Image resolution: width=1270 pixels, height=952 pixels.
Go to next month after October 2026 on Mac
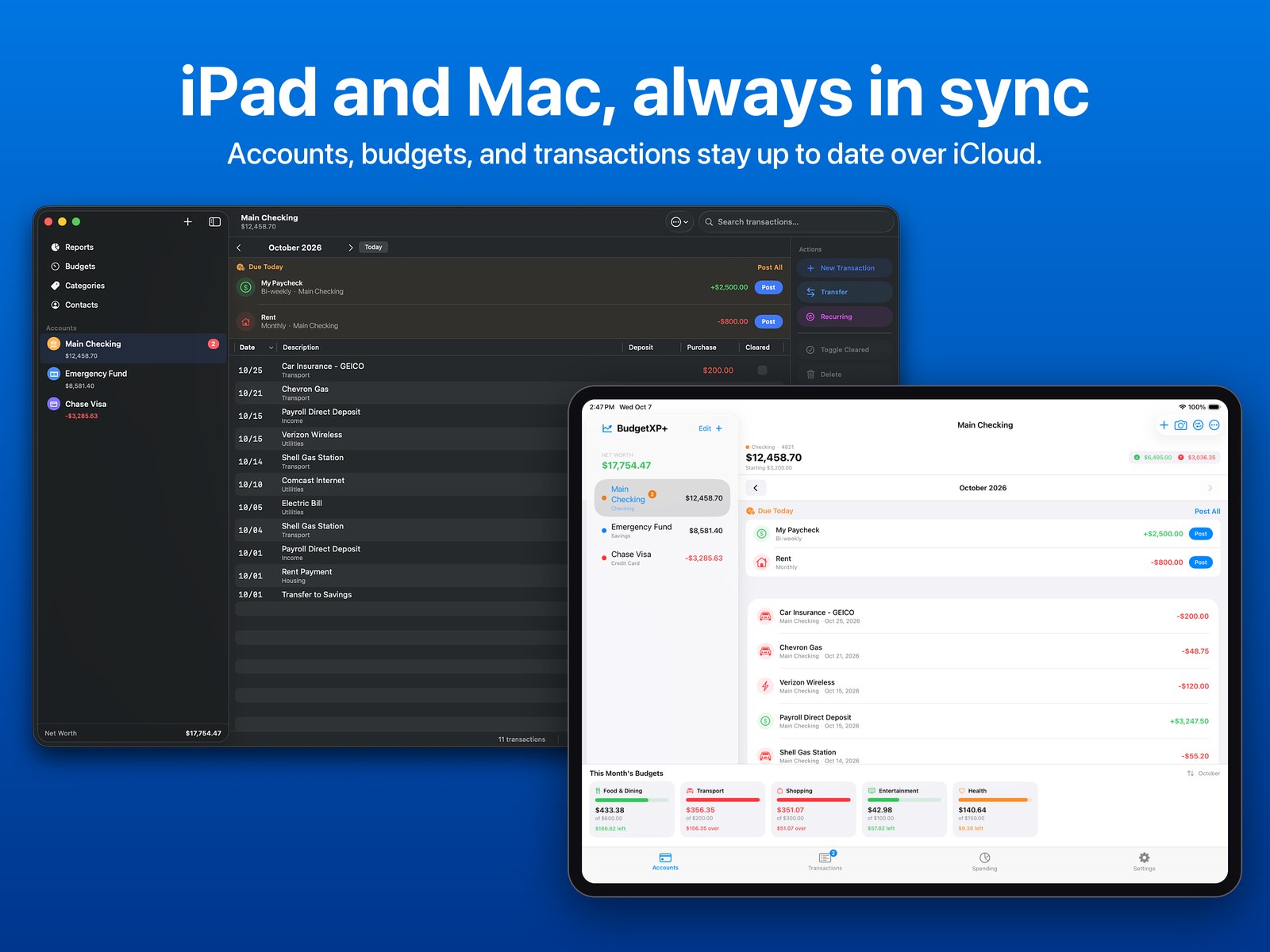click(x=350, y=248)
